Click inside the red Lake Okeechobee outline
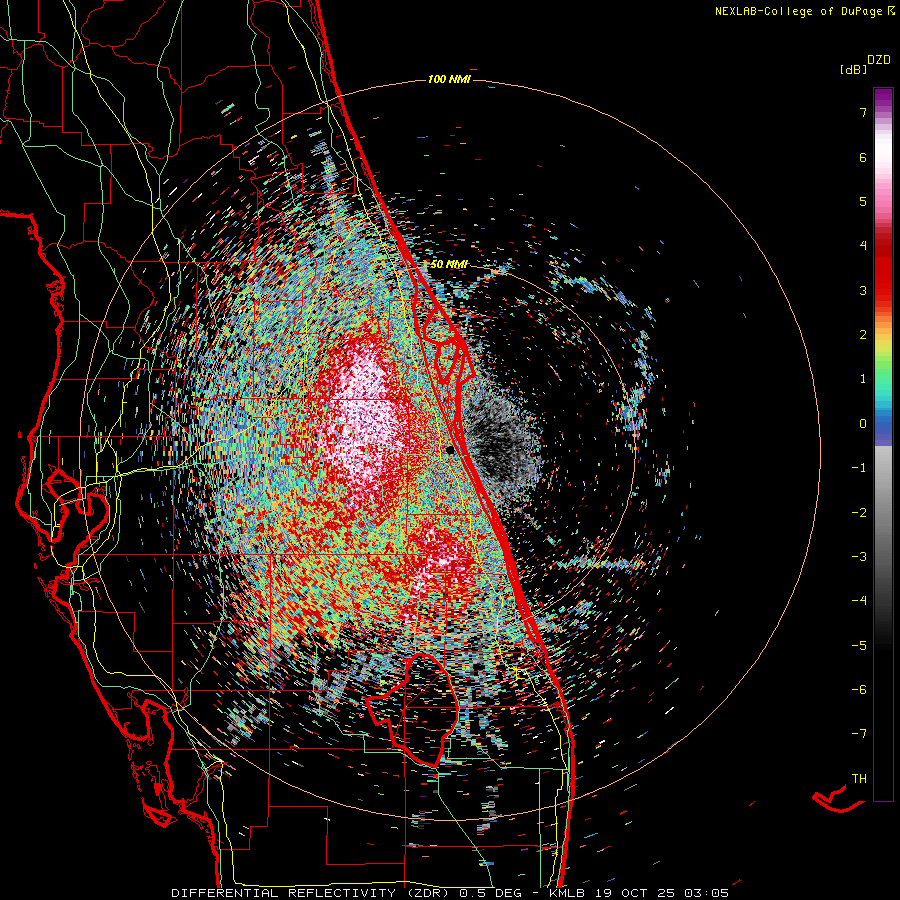The image size is (900, 900). [422, 709]
